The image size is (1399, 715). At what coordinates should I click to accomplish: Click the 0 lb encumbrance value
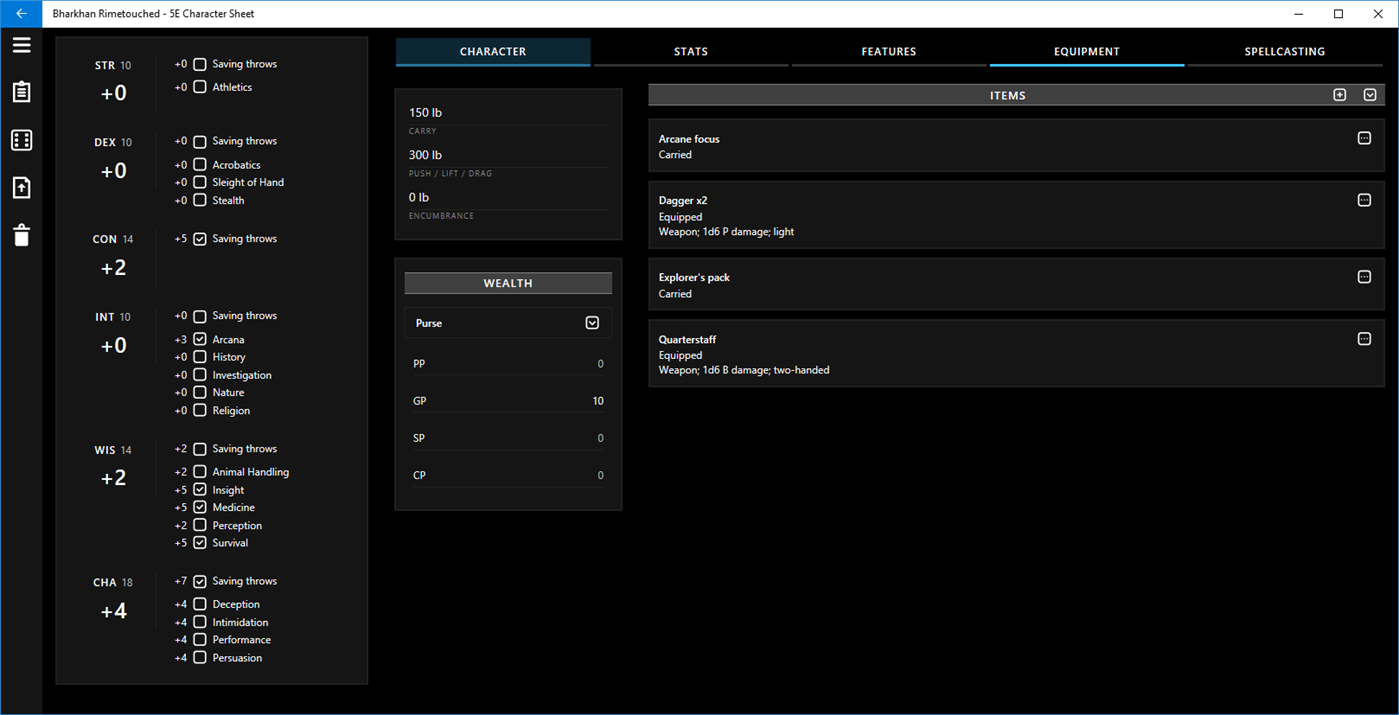[x=419, y=198]
